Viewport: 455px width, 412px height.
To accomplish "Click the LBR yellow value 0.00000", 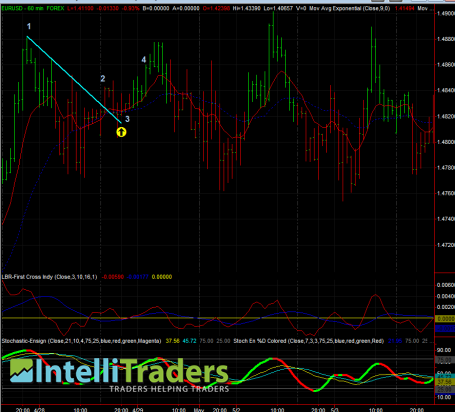I will pyautogui.click(x=162, y=277).
